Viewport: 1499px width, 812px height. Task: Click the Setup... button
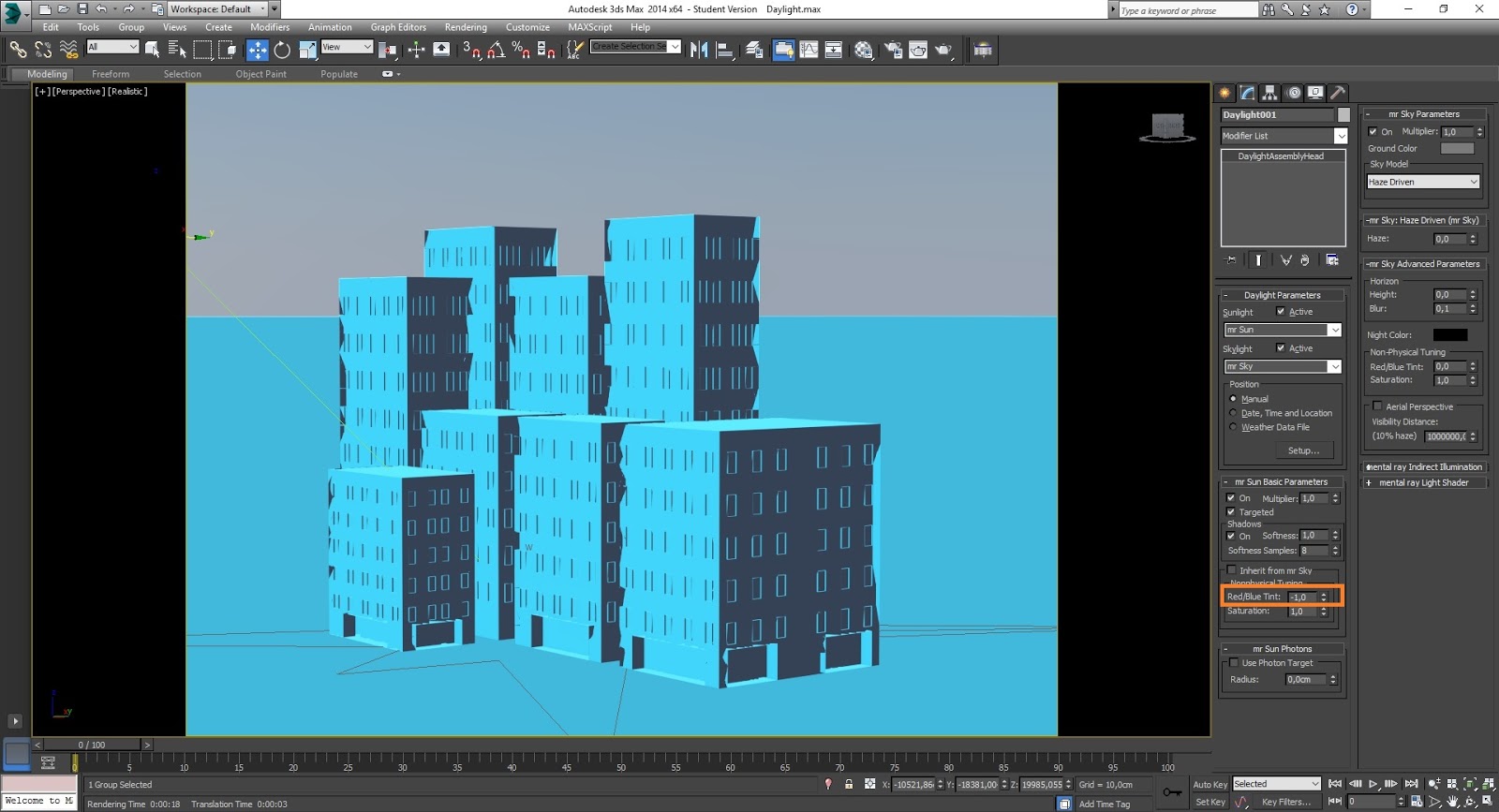1302,450
